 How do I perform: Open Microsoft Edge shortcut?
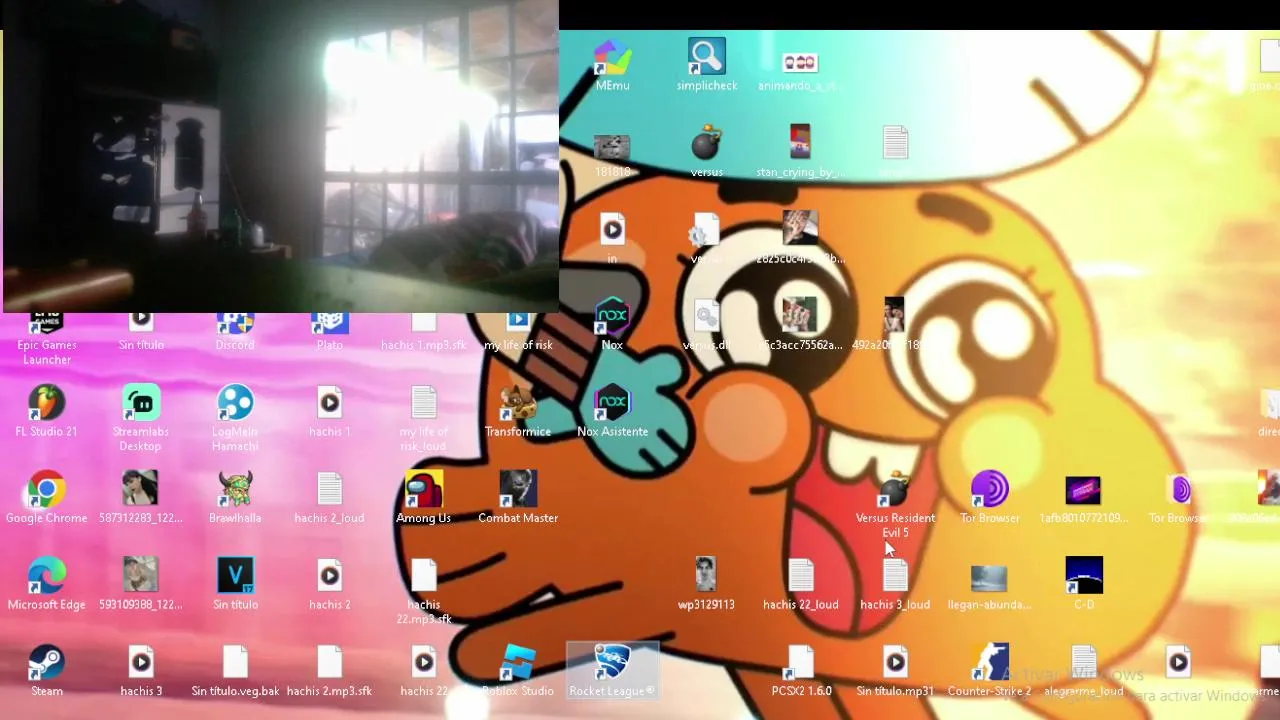click(x=46, y=585)
